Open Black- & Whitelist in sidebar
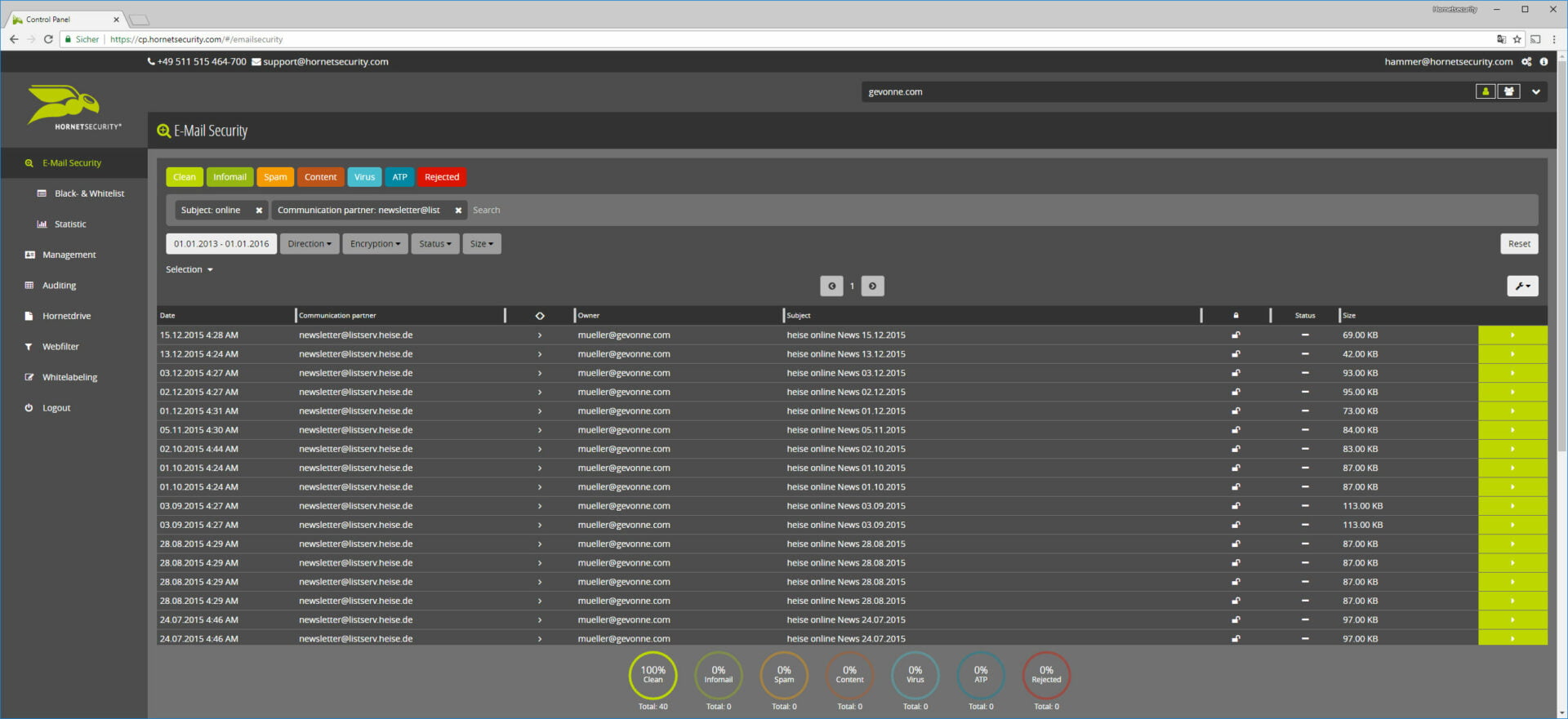Image resolution: width=1568 pixels, height=719 pixels. 89,193
